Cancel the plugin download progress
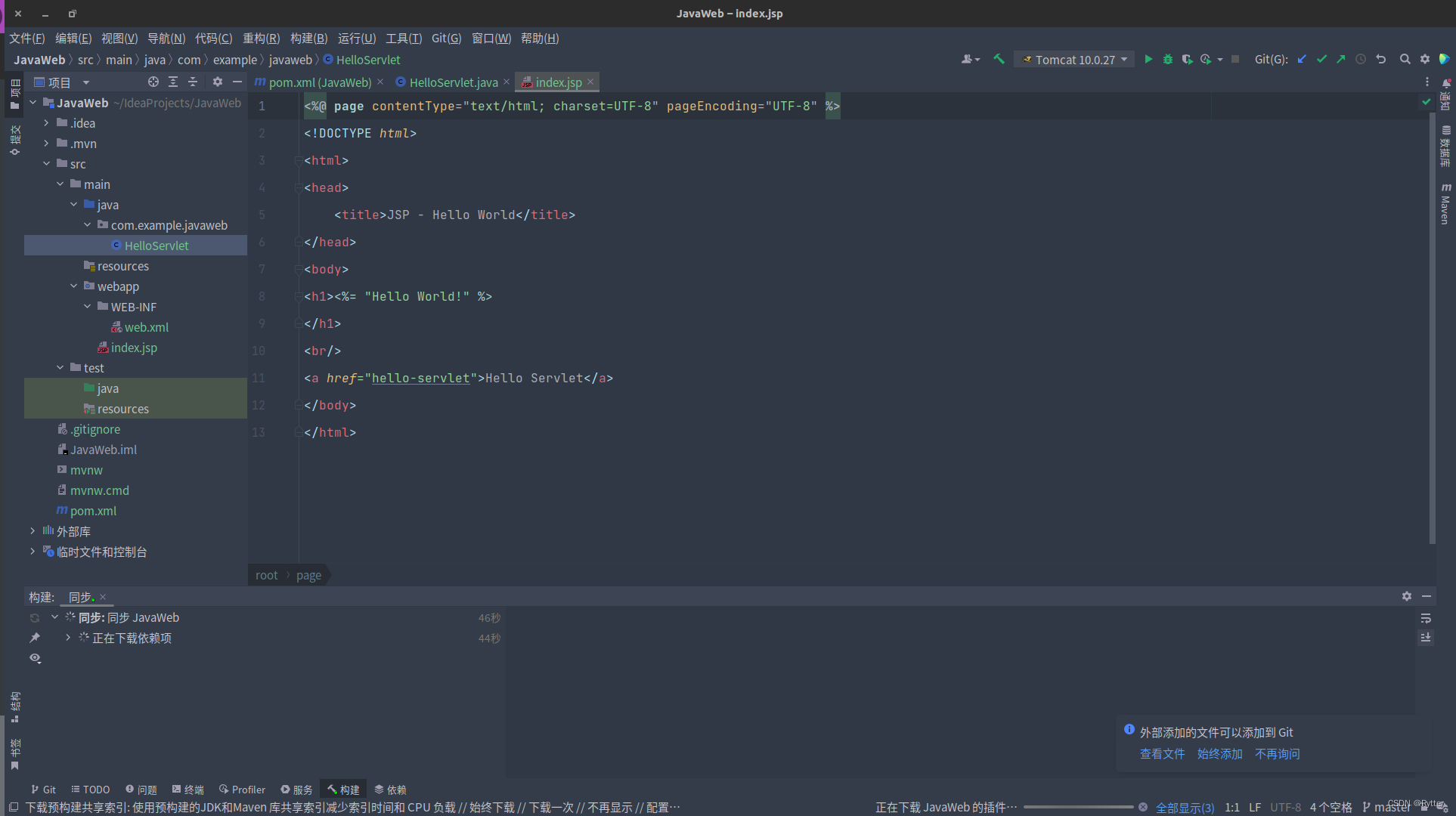The width and height of the screenshot is (1456, 816). [1143, 807]
